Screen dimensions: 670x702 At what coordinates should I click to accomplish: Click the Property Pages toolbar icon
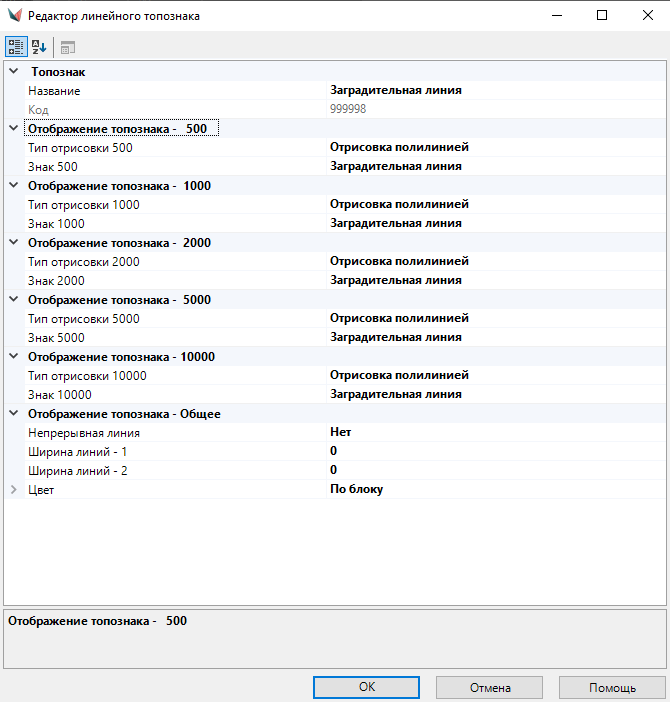[67, 47]
